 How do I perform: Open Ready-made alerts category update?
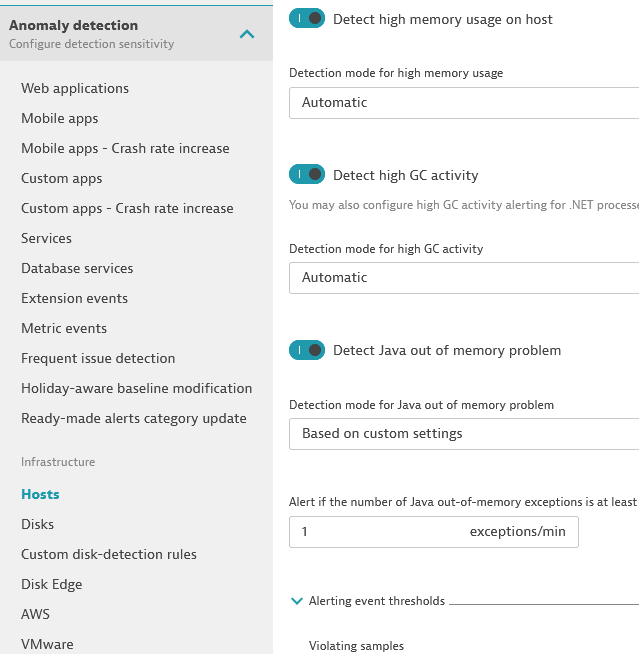[134, 418]
